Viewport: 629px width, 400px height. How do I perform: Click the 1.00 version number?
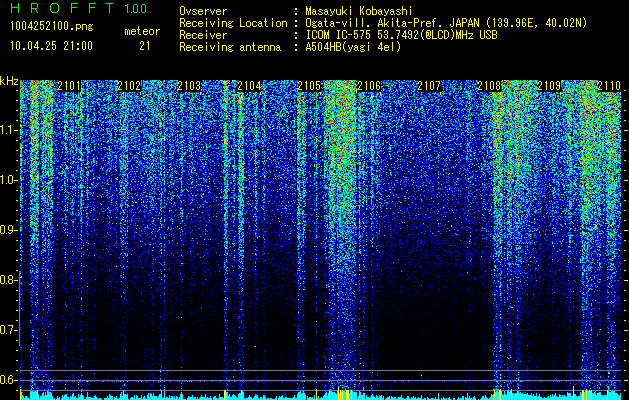coord(136,9)
